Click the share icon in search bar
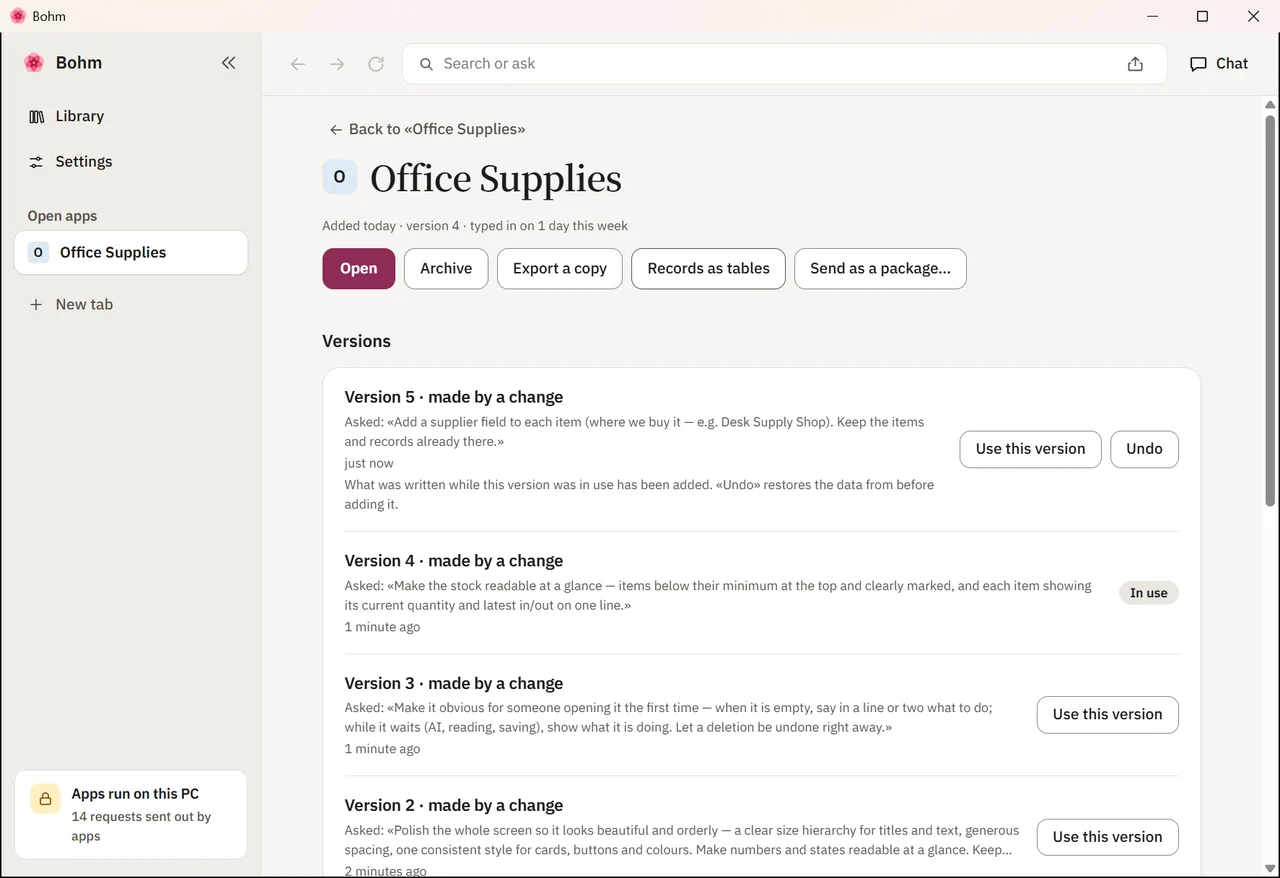The height and width of the screenshot is (878, 1280). (1135, 64)
